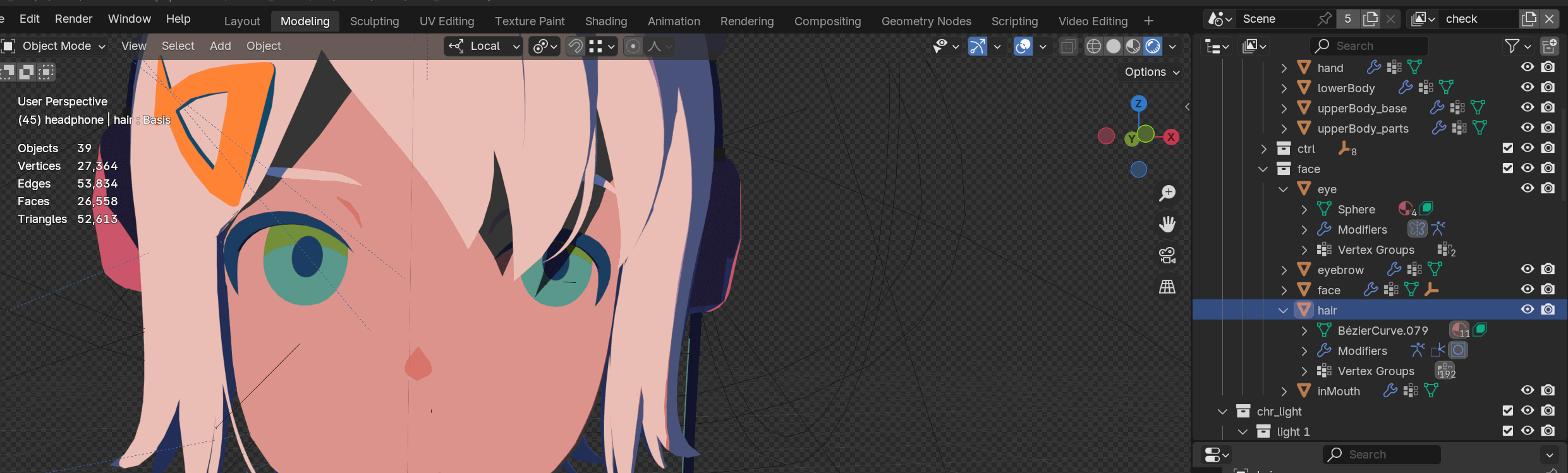Collapse face collection in outliner
The width and height of the screenshot is (1568, 473).
point(1263,169)
